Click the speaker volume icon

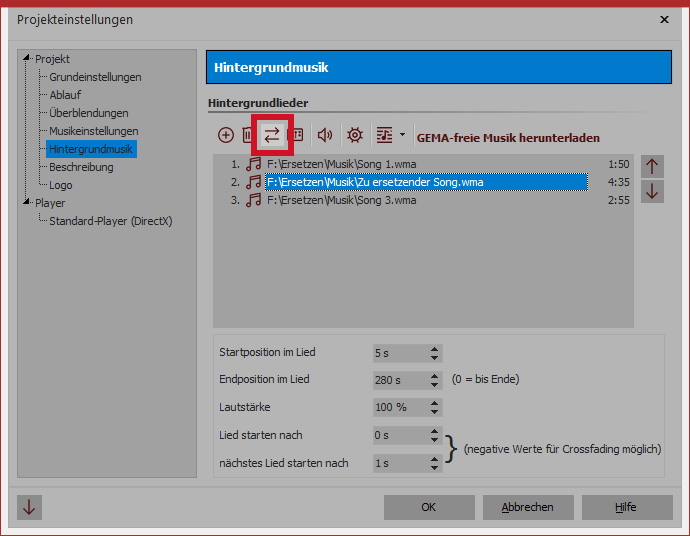coord(325,135)
